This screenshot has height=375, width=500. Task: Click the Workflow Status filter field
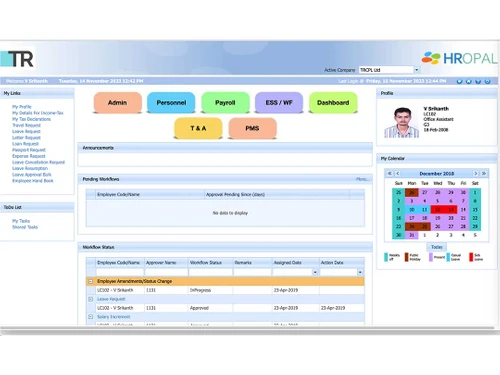[210, 272]
